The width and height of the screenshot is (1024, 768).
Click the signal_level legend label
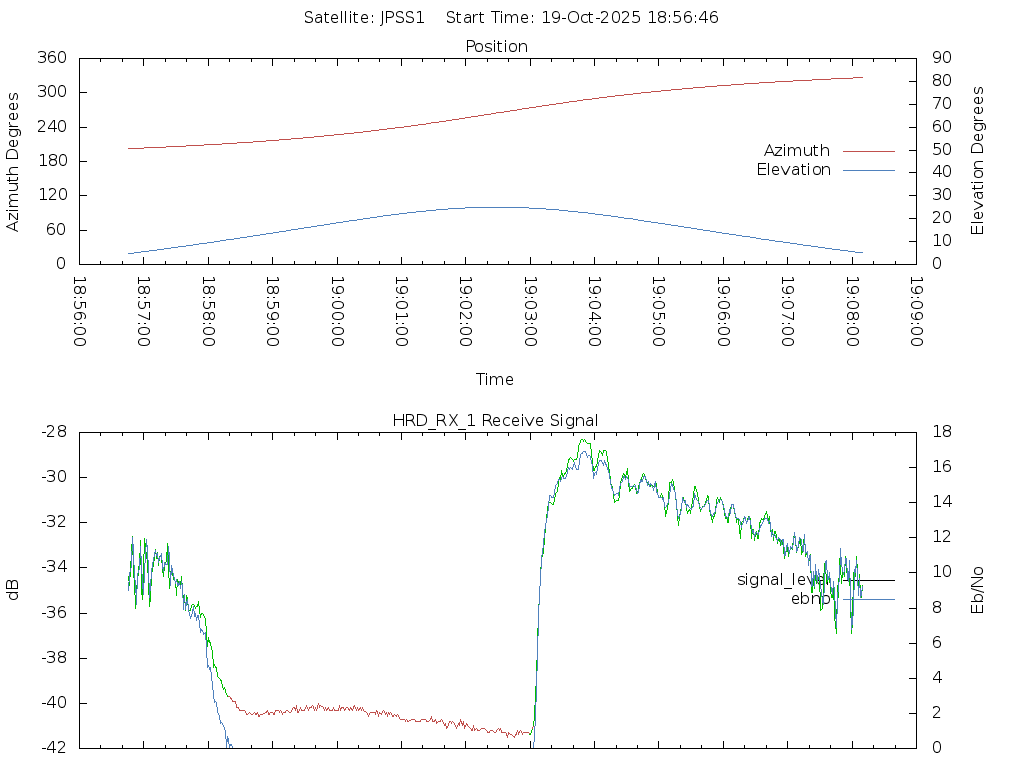pos(782,580)
